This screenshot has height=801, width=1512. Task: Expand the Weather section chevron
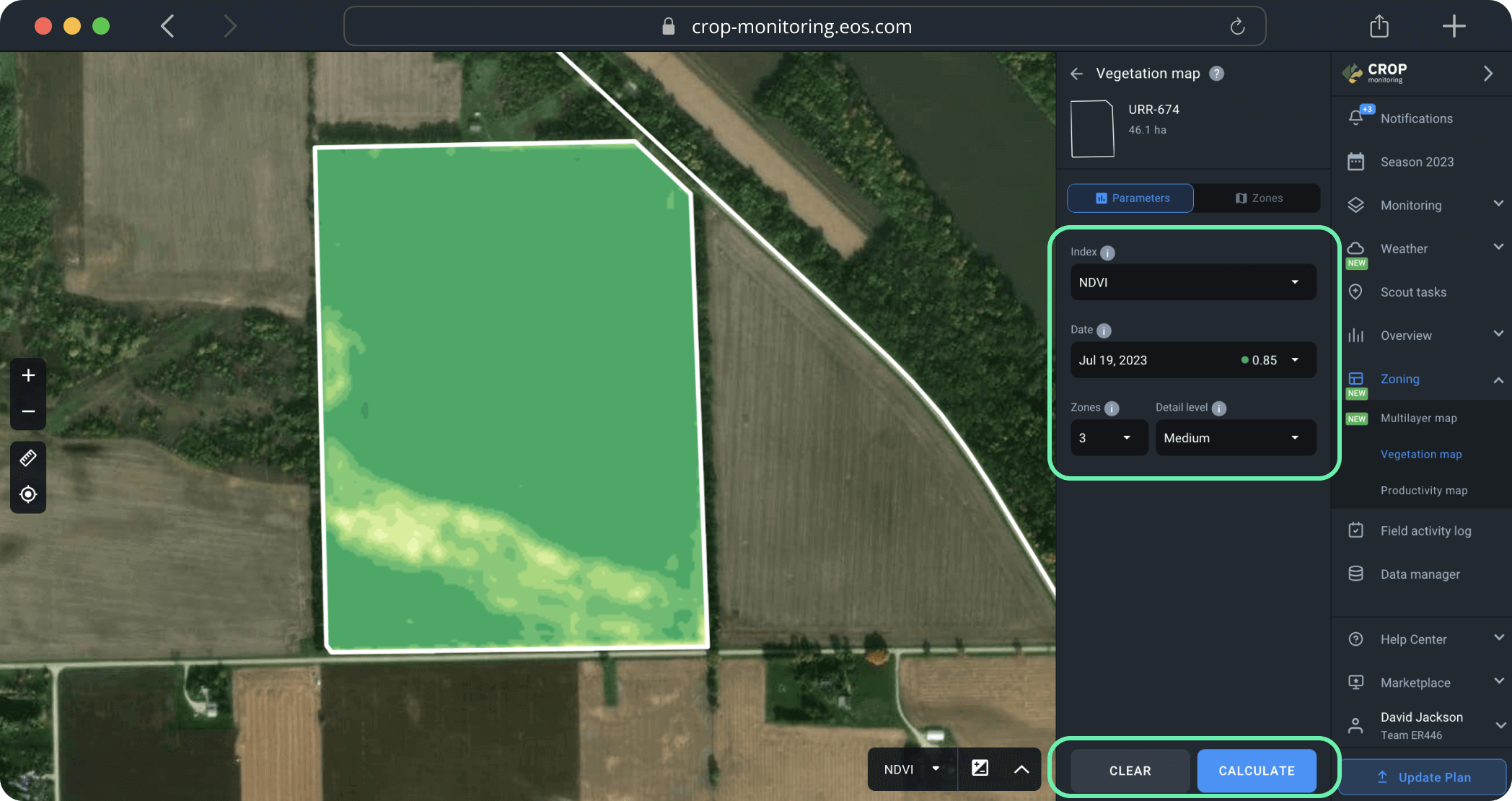point(1498,247)
